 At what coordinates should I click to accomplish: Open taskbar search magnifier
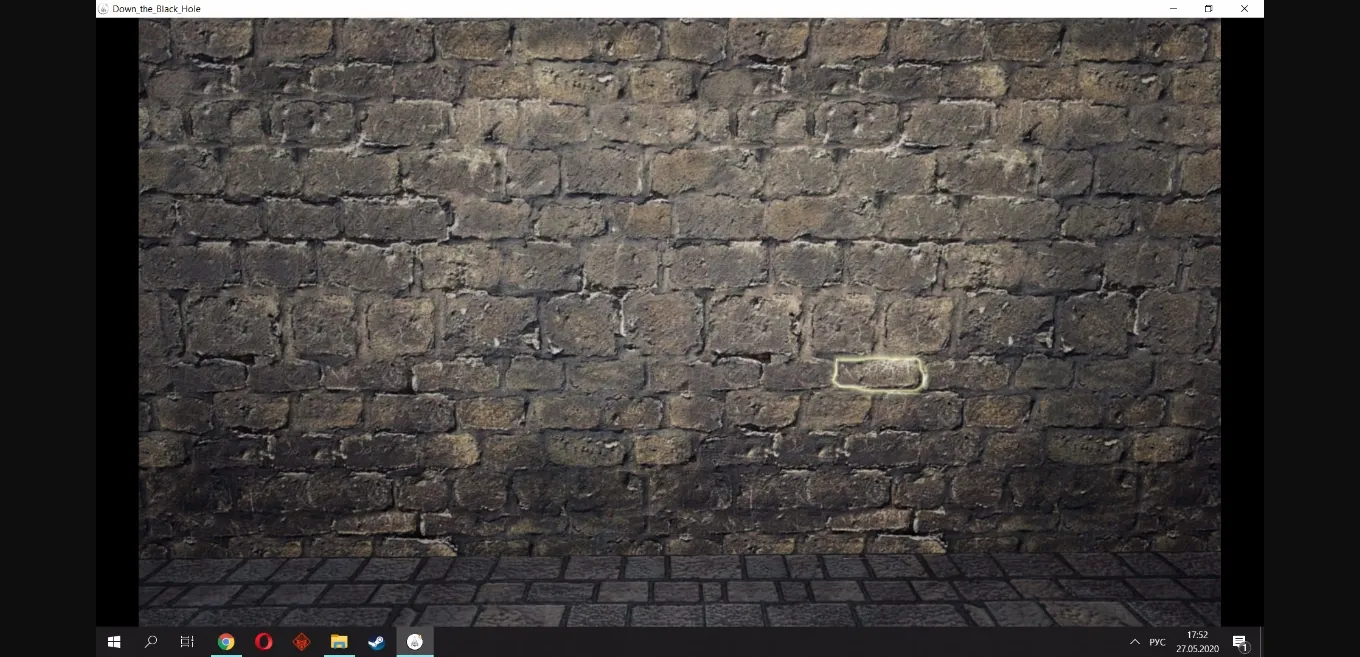(151, 642)
